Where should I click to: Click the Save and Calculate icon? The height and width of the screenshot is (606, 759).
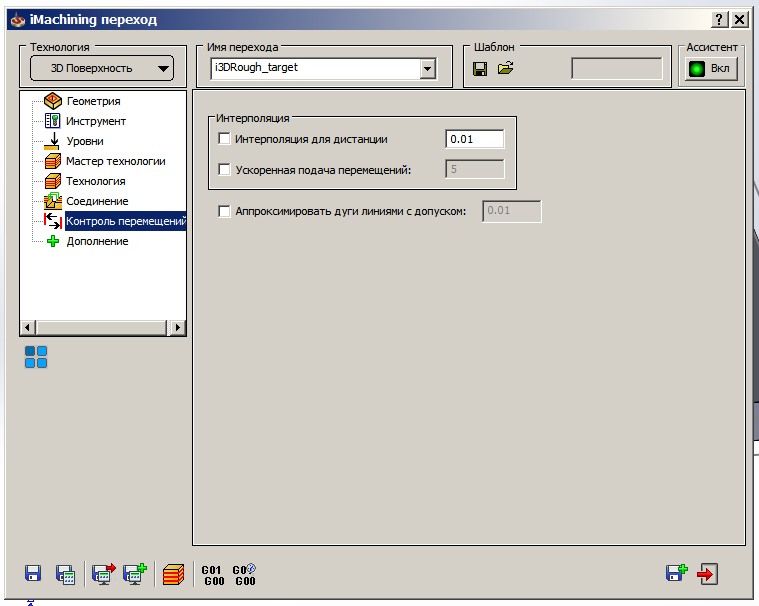[65, 574]
